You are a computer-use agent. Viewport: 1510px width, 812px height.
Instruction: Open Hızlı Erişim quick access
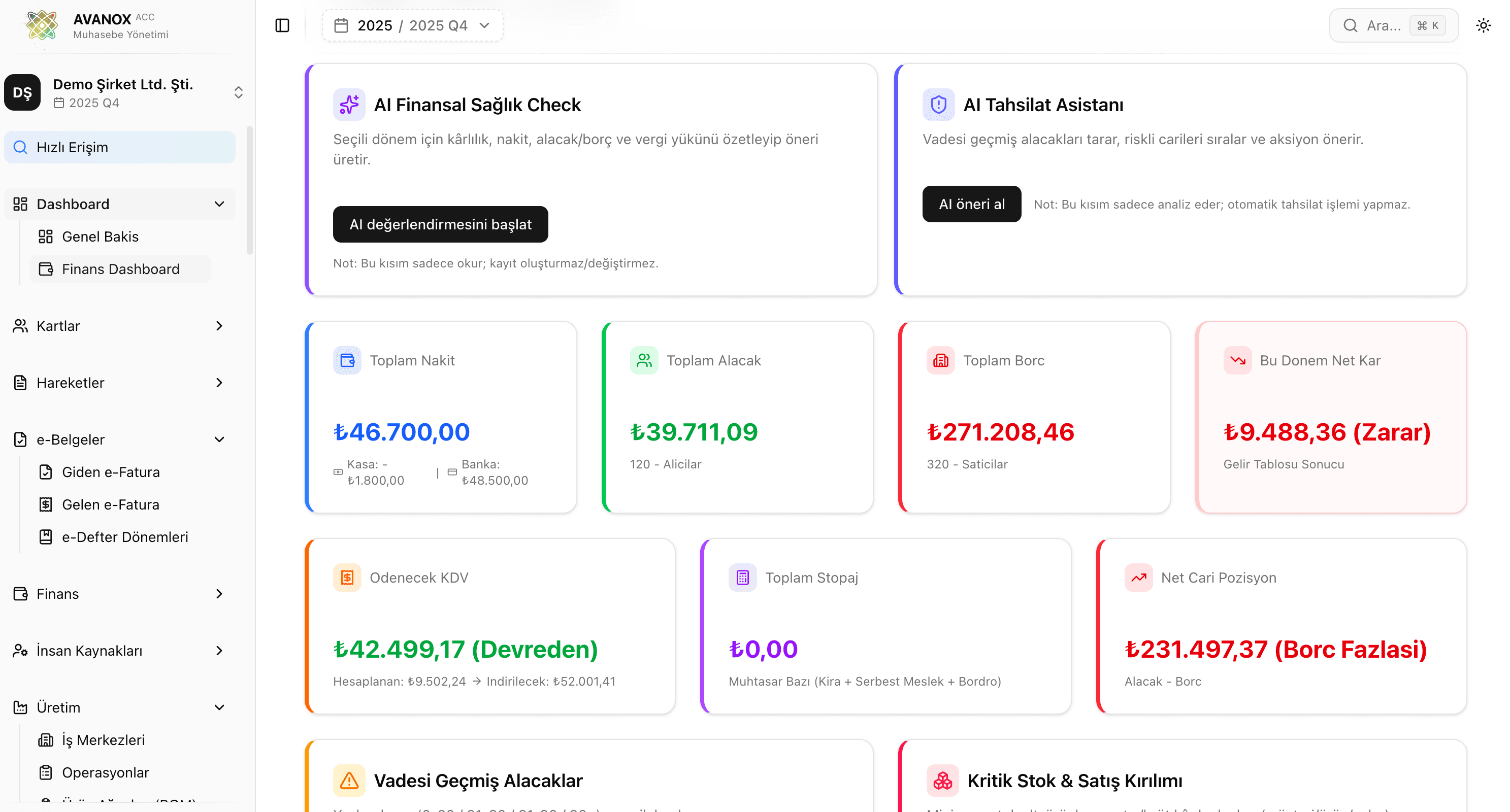(x=120, y=147)
